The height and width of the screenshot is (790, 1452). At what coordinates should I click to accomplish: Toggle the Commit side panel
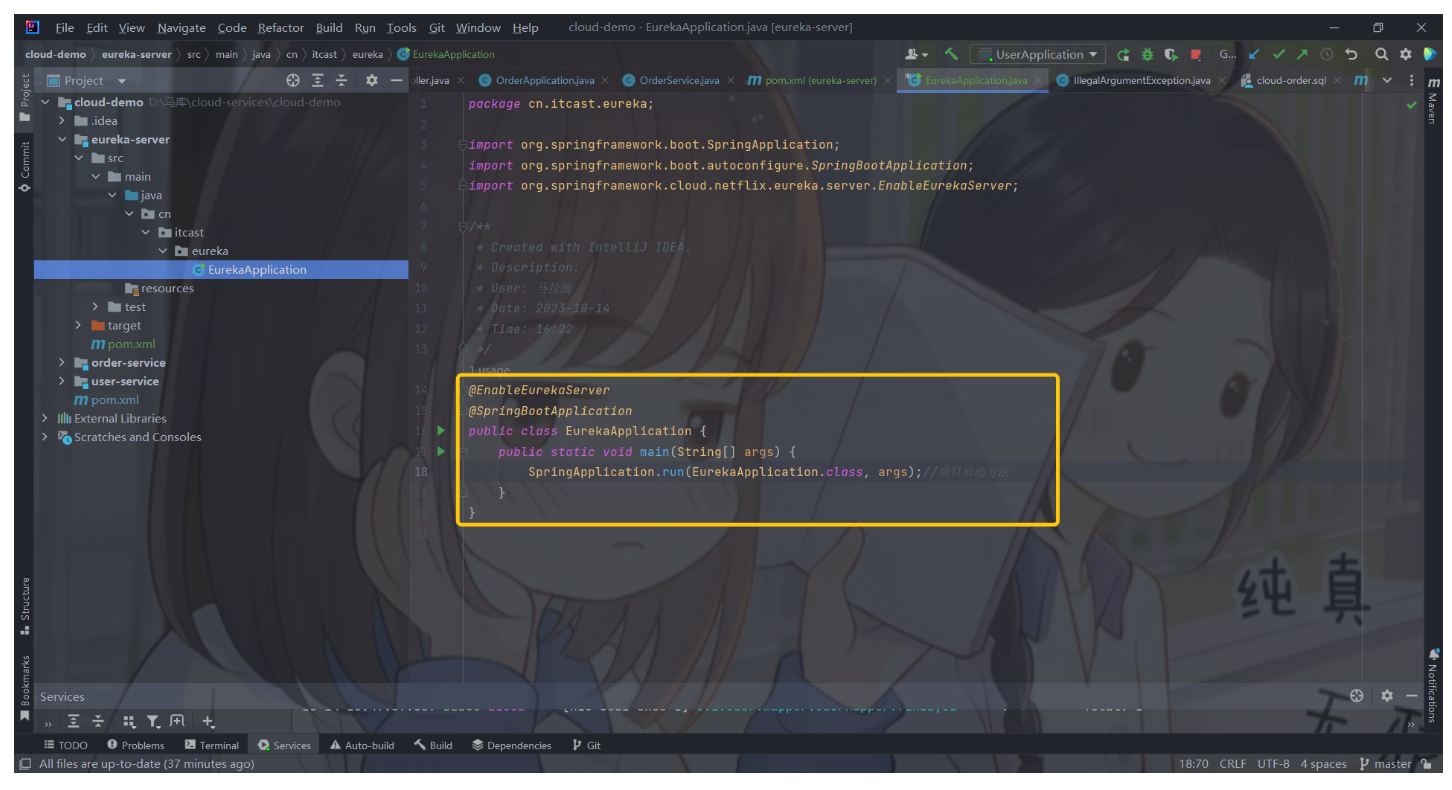25,166
